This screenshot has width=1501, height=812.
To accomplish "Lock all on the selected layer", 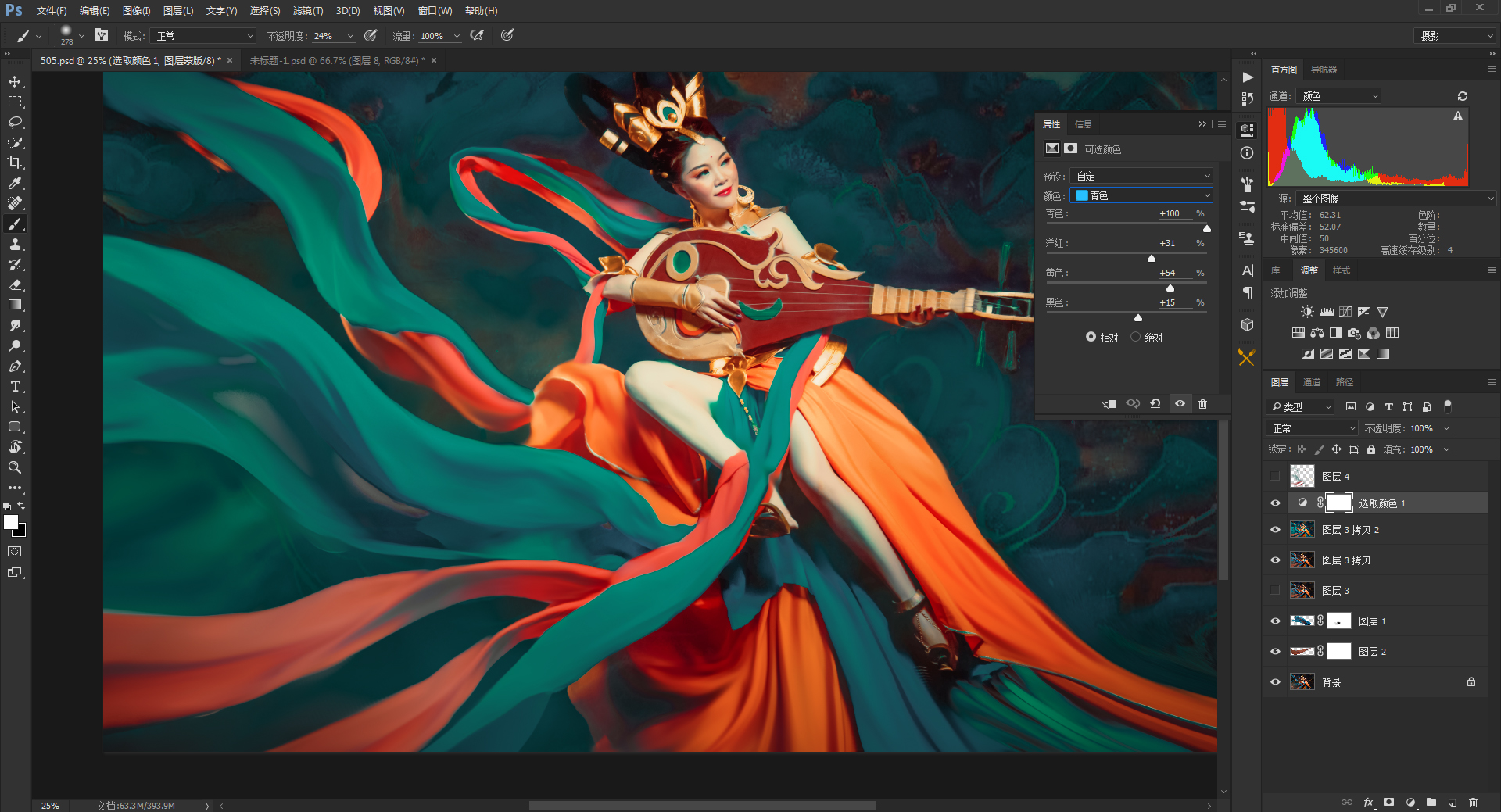I will 1371,449.
